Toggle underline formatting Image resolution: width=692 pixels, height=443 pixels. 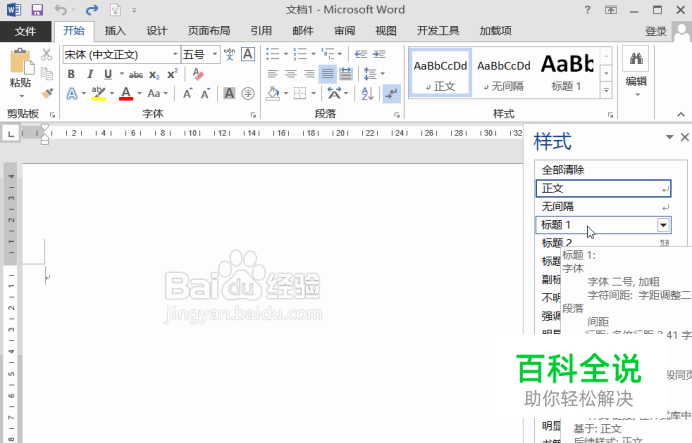[x=108, y=74]
